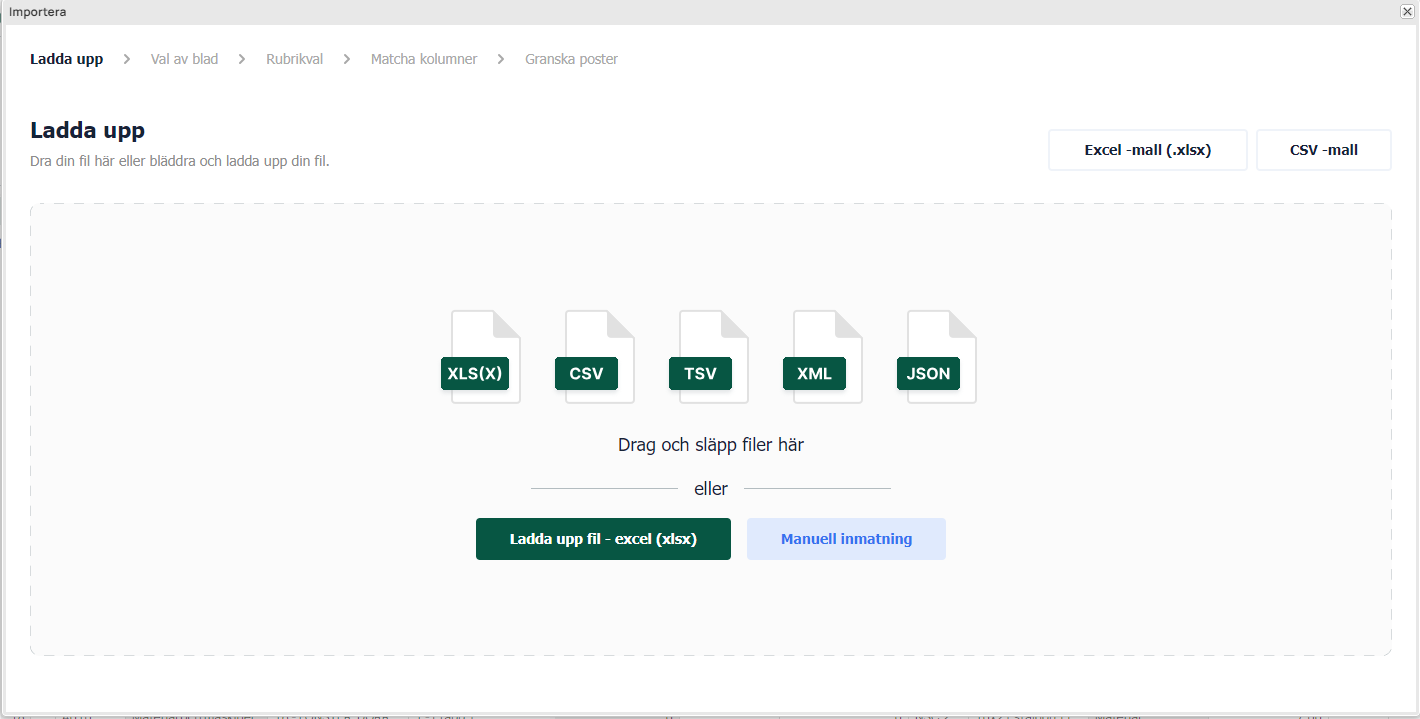
Task: Close the Importera dialog window
Action: [x=1406, y=11]
